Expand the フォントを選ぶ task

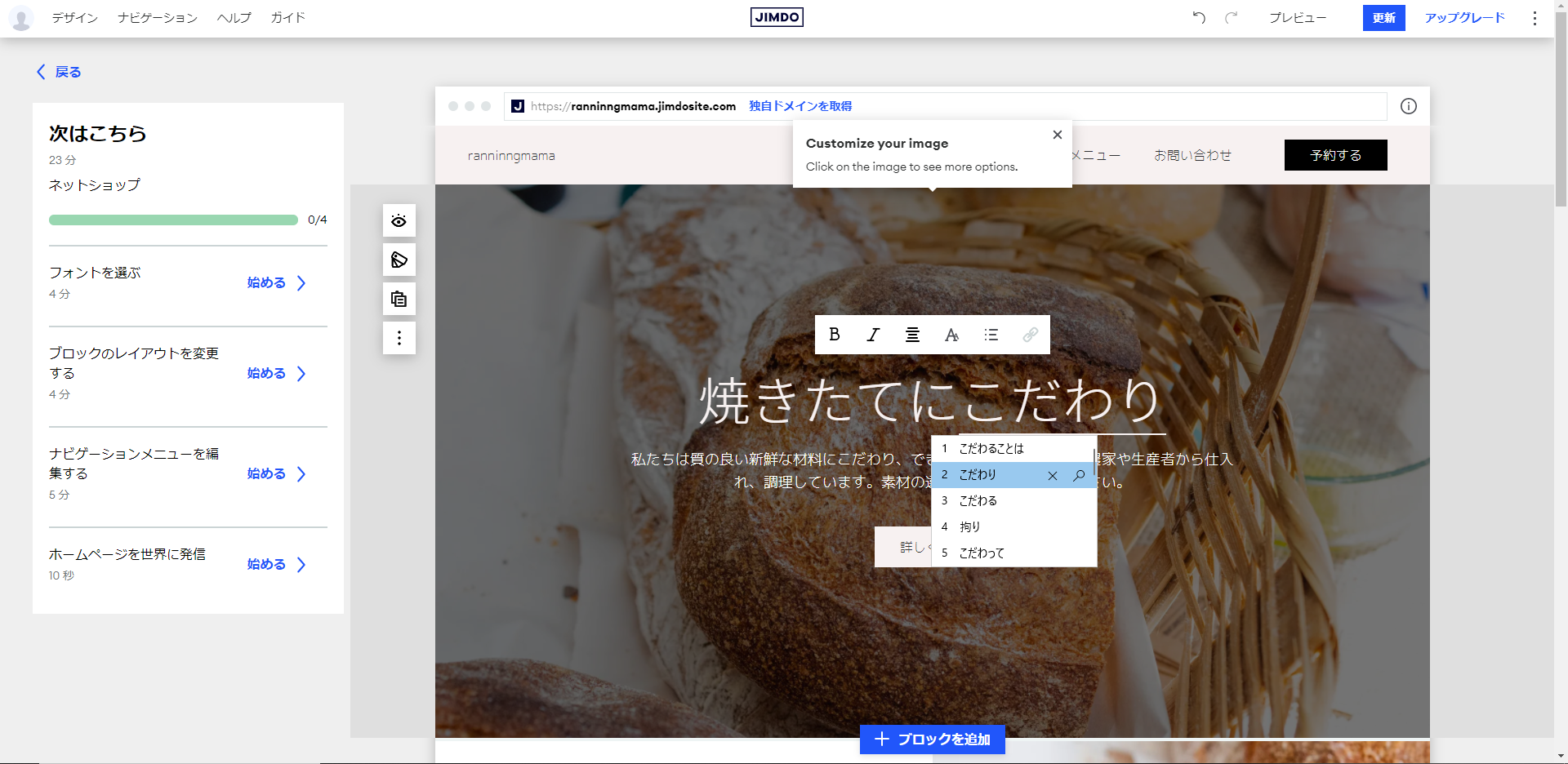[x=276, y=282]
